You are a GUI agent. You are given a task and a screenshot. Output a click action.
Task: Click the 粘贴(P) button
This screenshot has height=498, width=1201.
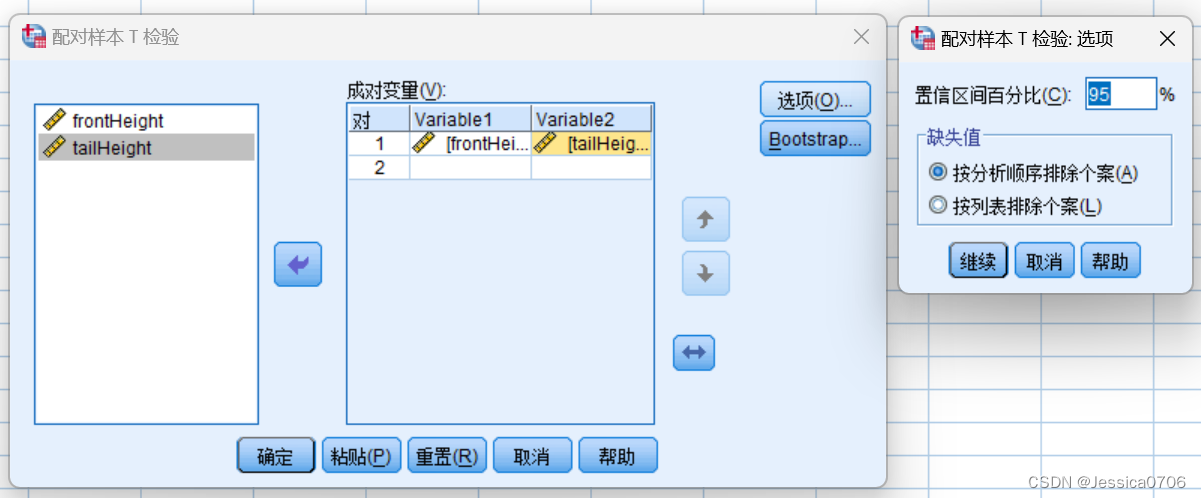tap(361, 456)
